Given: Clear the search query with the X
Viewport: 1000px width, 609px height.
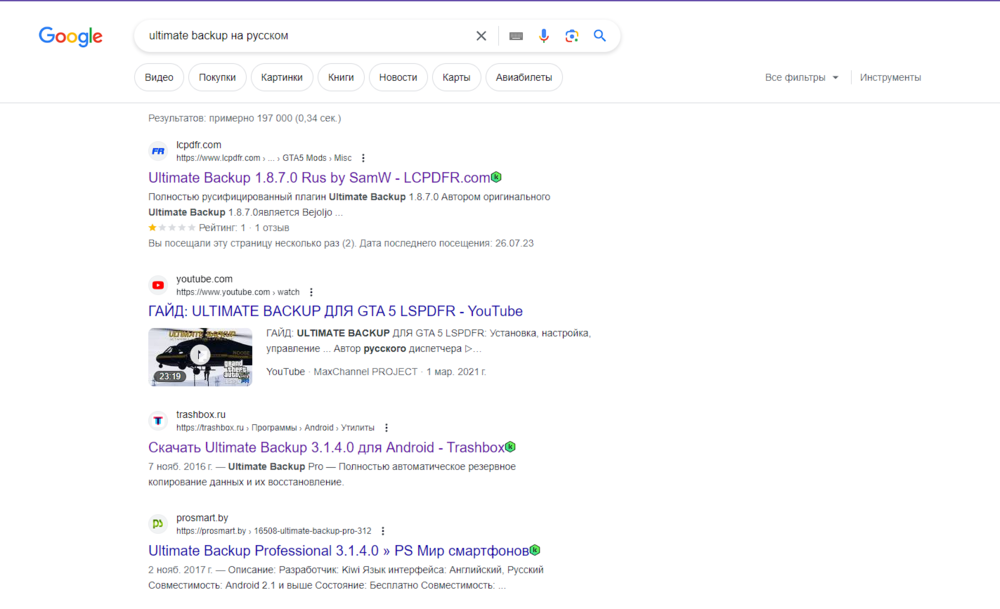Looking at the screenshot, I should coord(481,35).
